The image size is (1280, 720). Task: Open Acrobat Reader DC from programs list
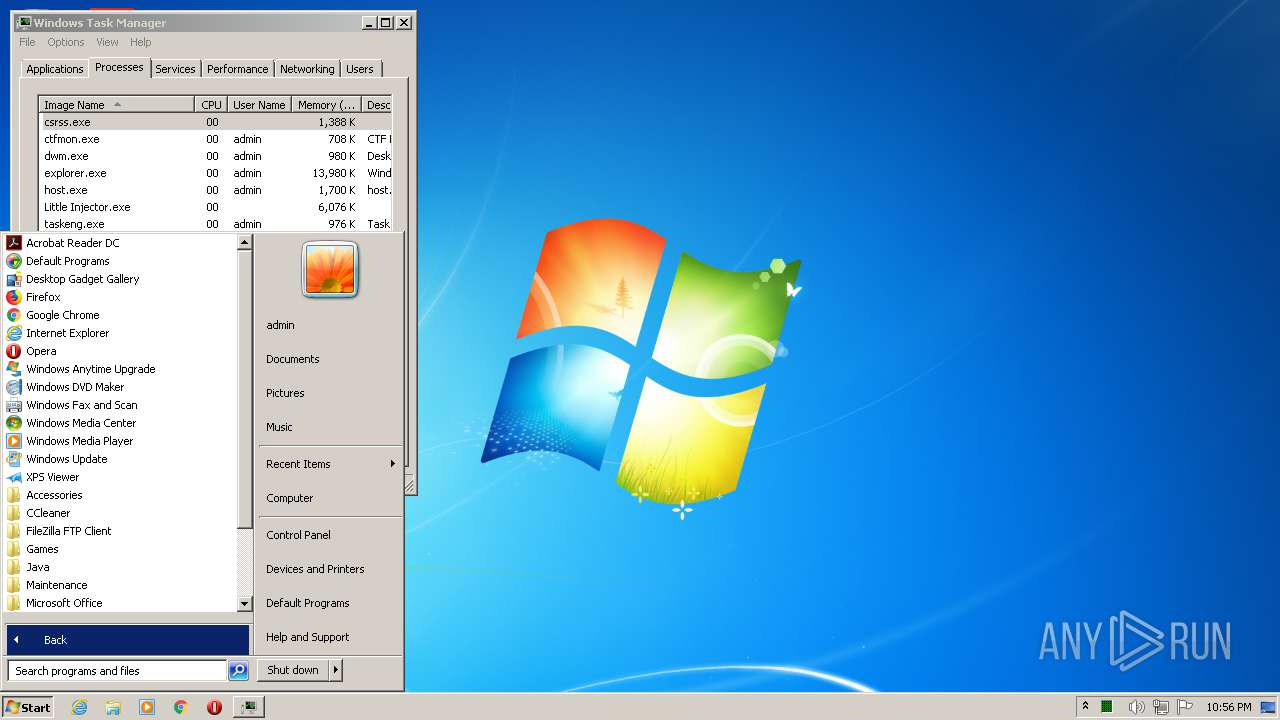(x=72, y=243)
